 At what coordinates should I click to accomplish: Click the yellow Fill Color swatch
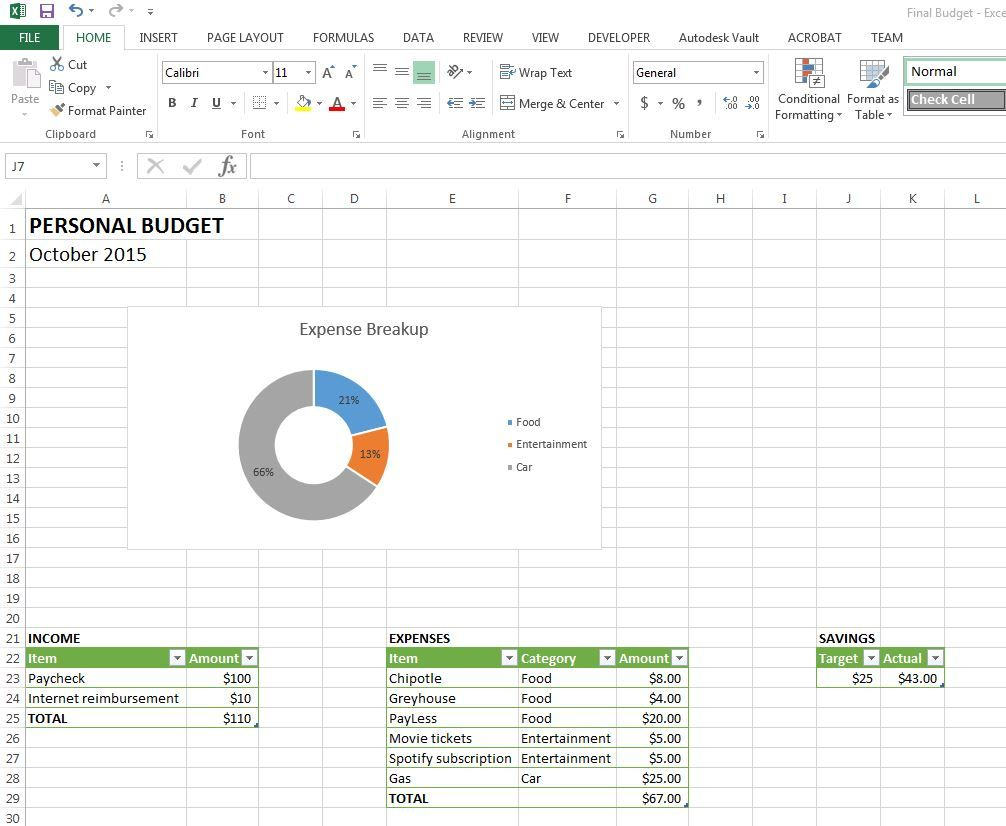(x=303, y=103)
